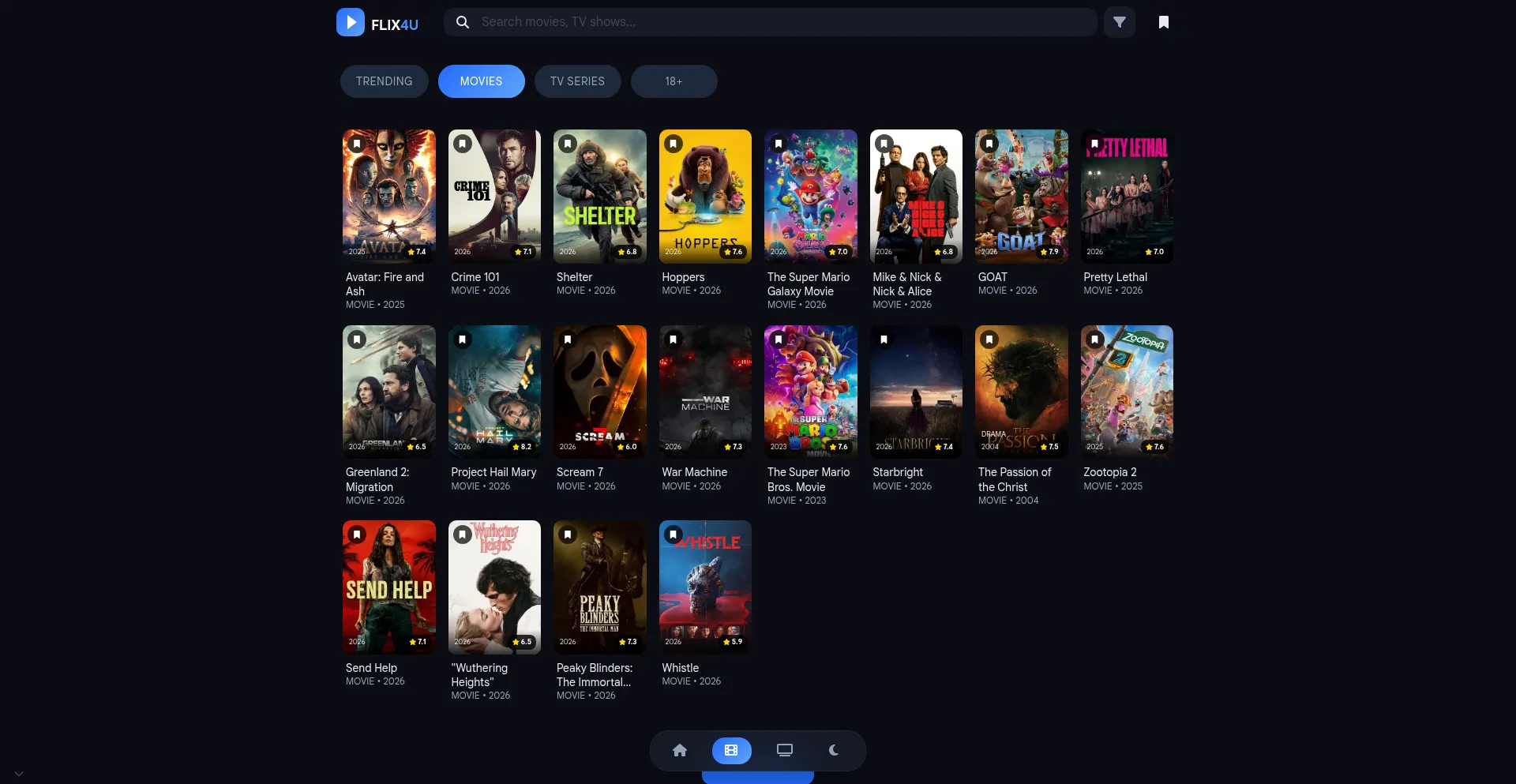The height and width of the screenshot is (784, 1516).
Task: Bookmark icon on War Machine poster
Action: point(673,339)
